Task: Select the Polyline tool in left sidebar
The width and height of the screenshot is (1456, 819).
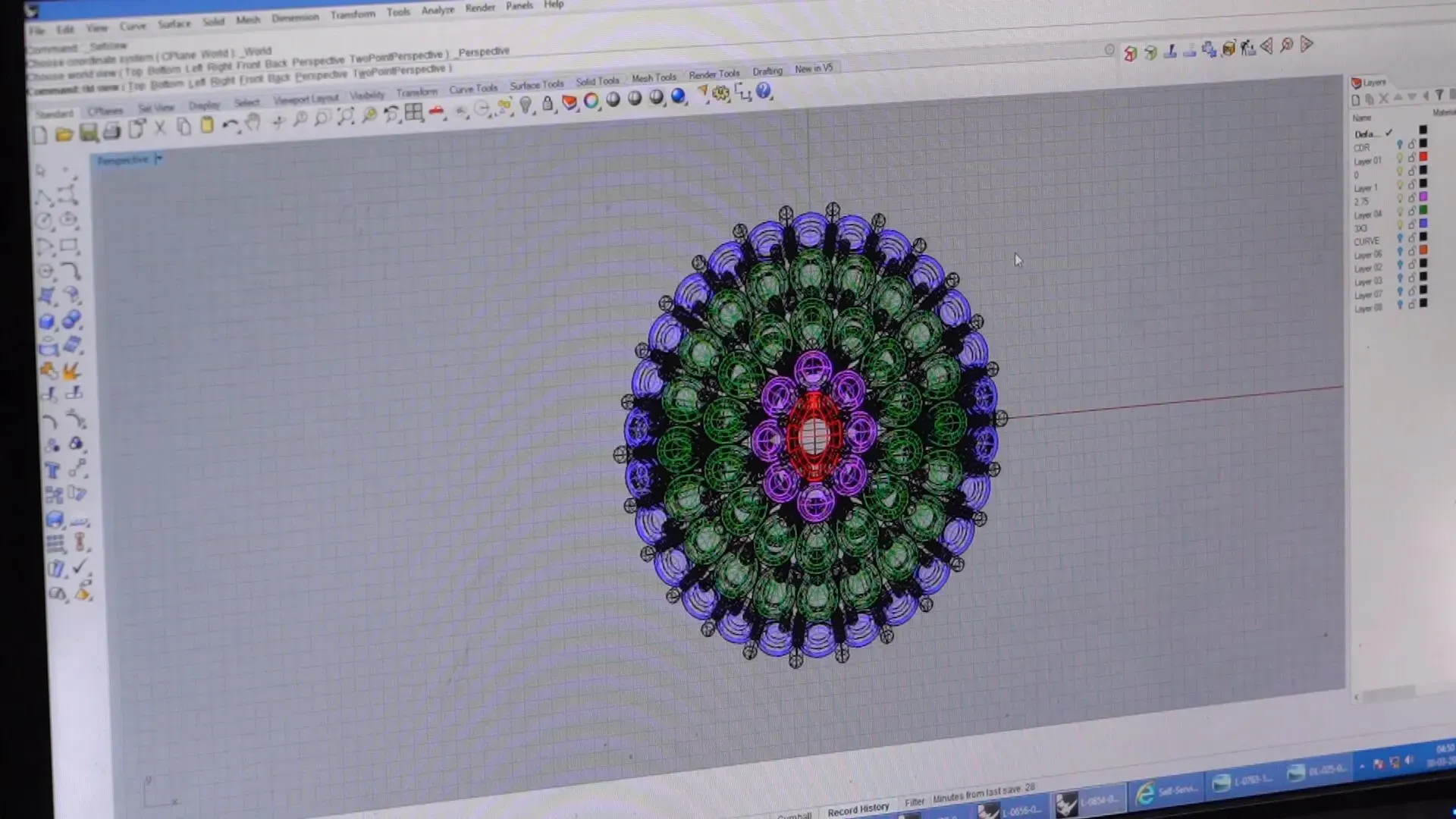Action: tap(43, 199)
